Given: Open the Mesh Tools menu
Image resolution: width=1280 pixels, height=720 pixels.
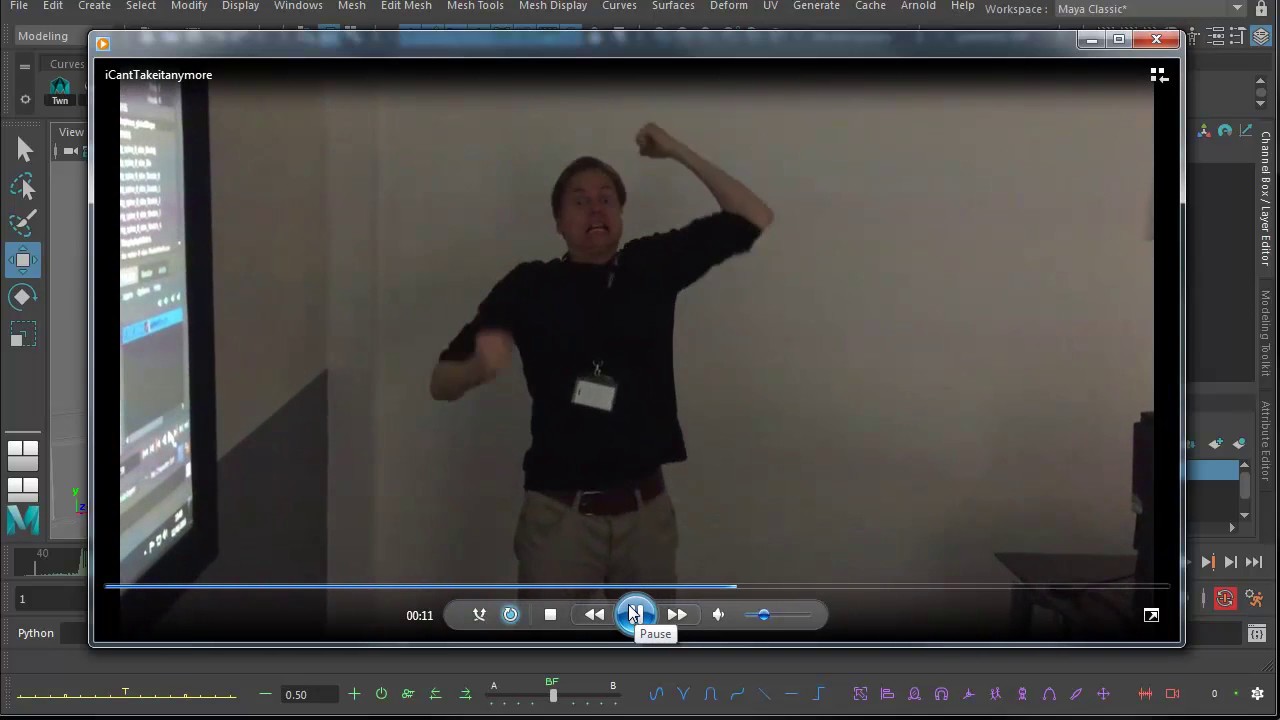Looking at the screenshot, I should click(475, 6).
